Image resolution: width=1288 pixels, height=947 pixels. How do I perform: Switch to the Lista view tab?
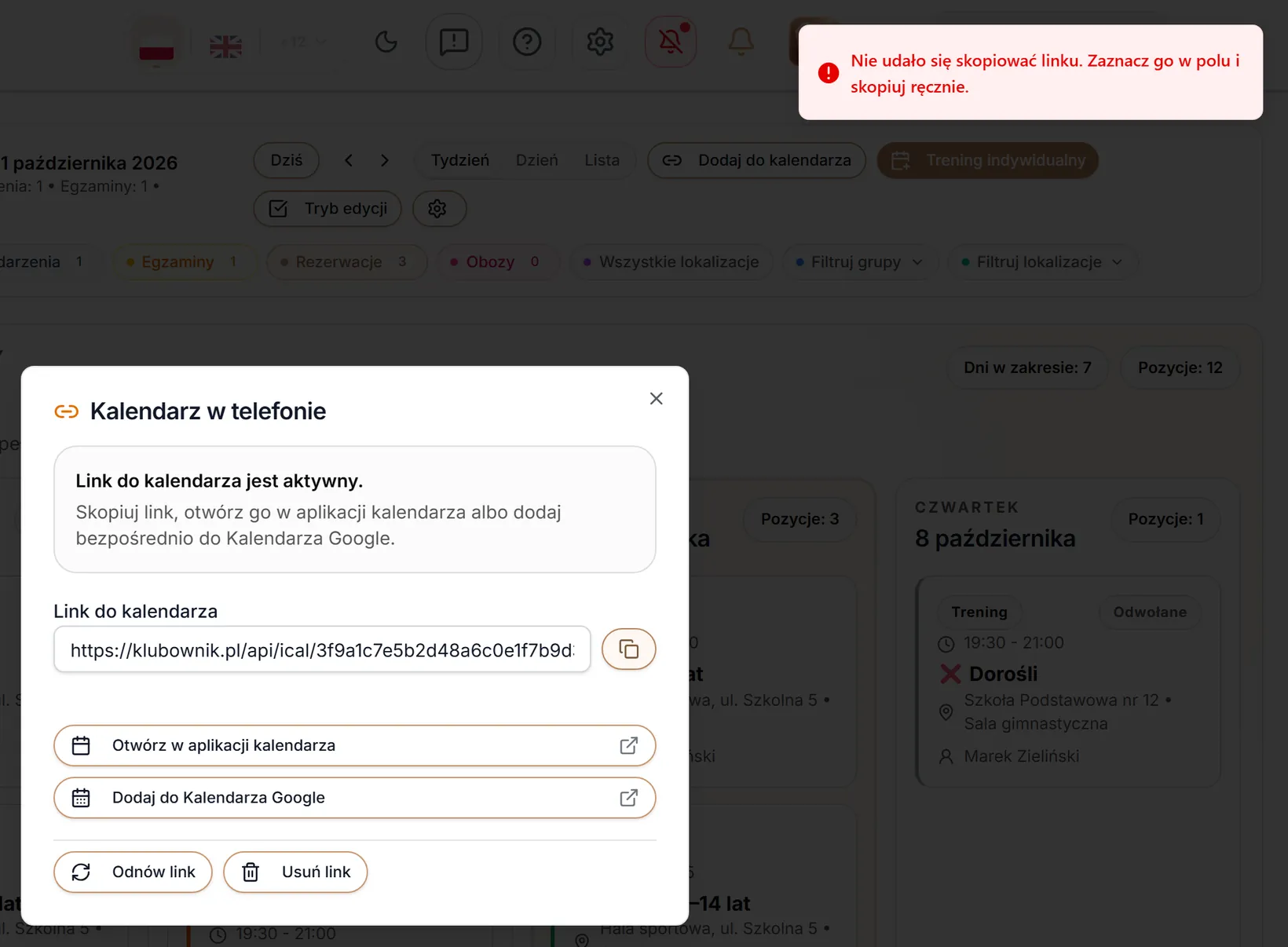602,160
